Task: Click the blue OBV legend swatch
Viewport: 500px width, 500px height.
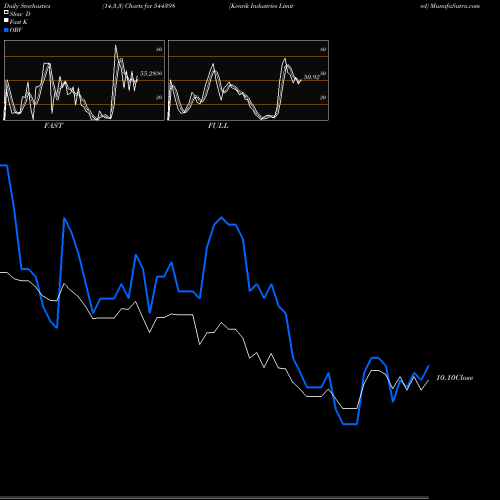Action: point(6,30)
